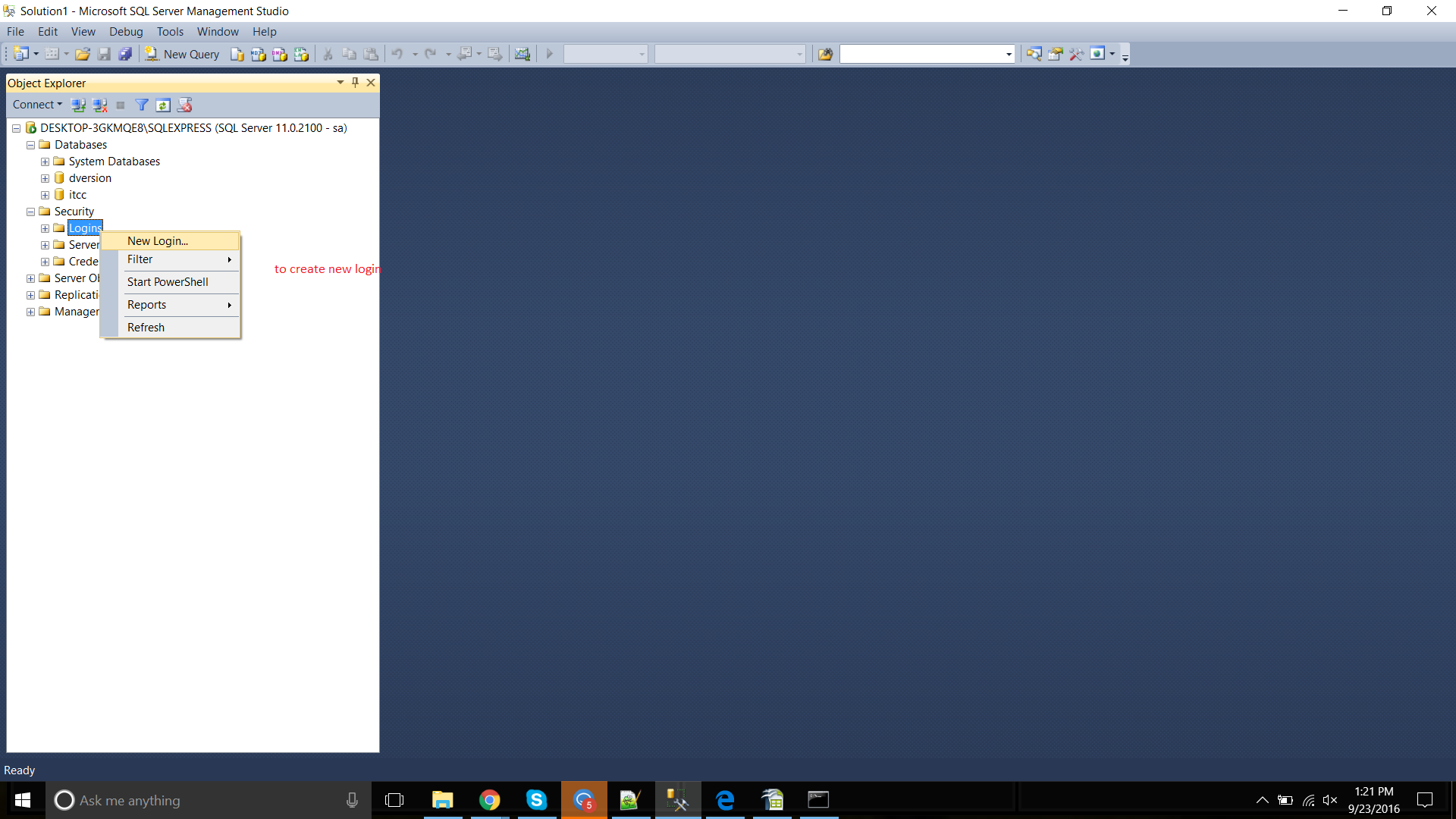Click the Refresh icon in Object Explorer toolbar
This screenshot has height=819, width=1456.
163,105
